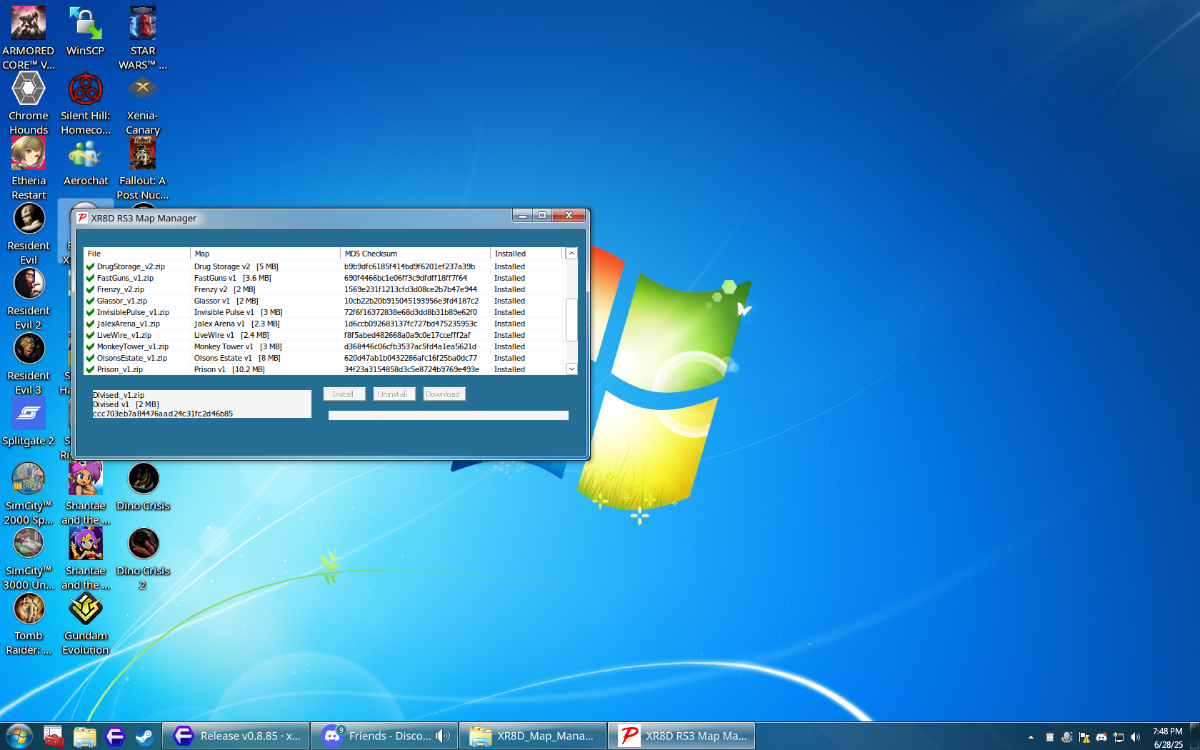The image size is (1200, 750).
Task: Switch to the XR8D_Map_Mana folder taskbar window
Action: (532, 736)
